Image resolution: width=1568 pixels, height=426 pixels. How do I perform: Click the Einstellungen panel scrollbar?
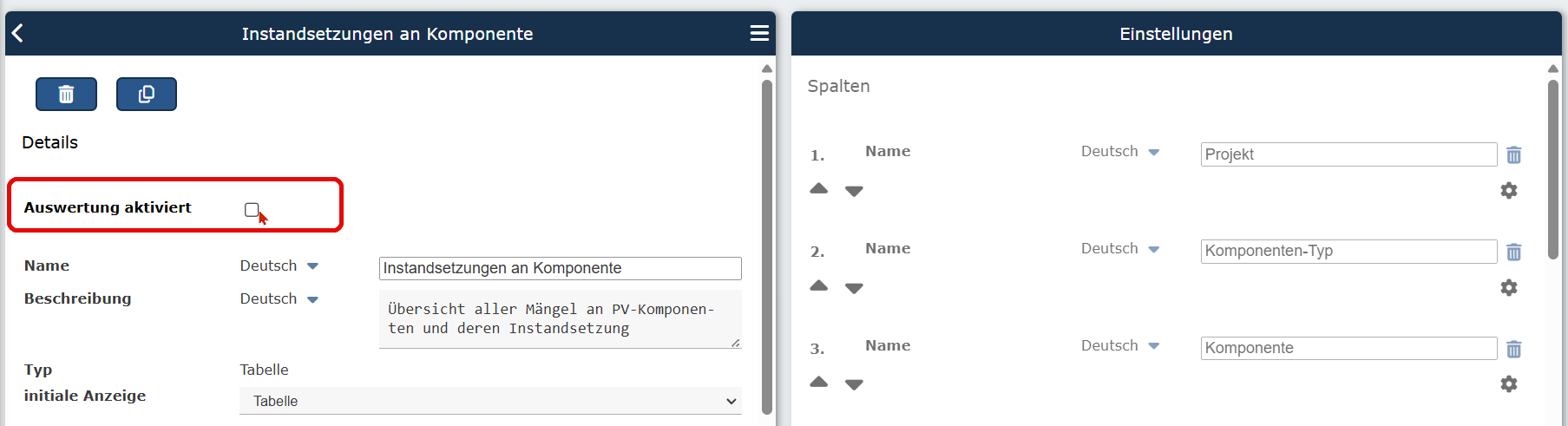tap(1552, 169)
